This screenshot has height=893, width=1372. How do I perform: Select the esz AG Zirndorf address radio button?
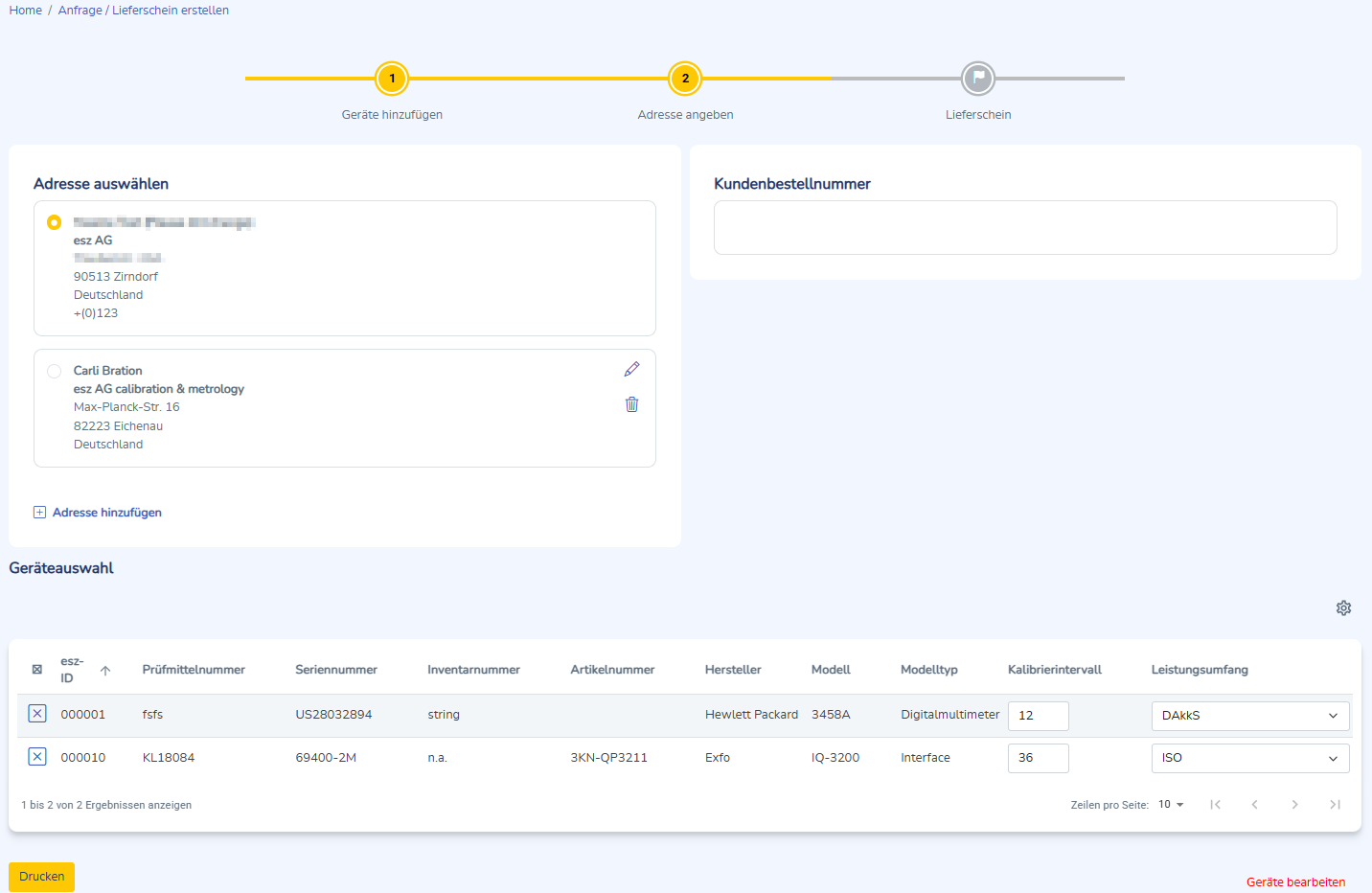pyautogui.click(x=55, y=222)
